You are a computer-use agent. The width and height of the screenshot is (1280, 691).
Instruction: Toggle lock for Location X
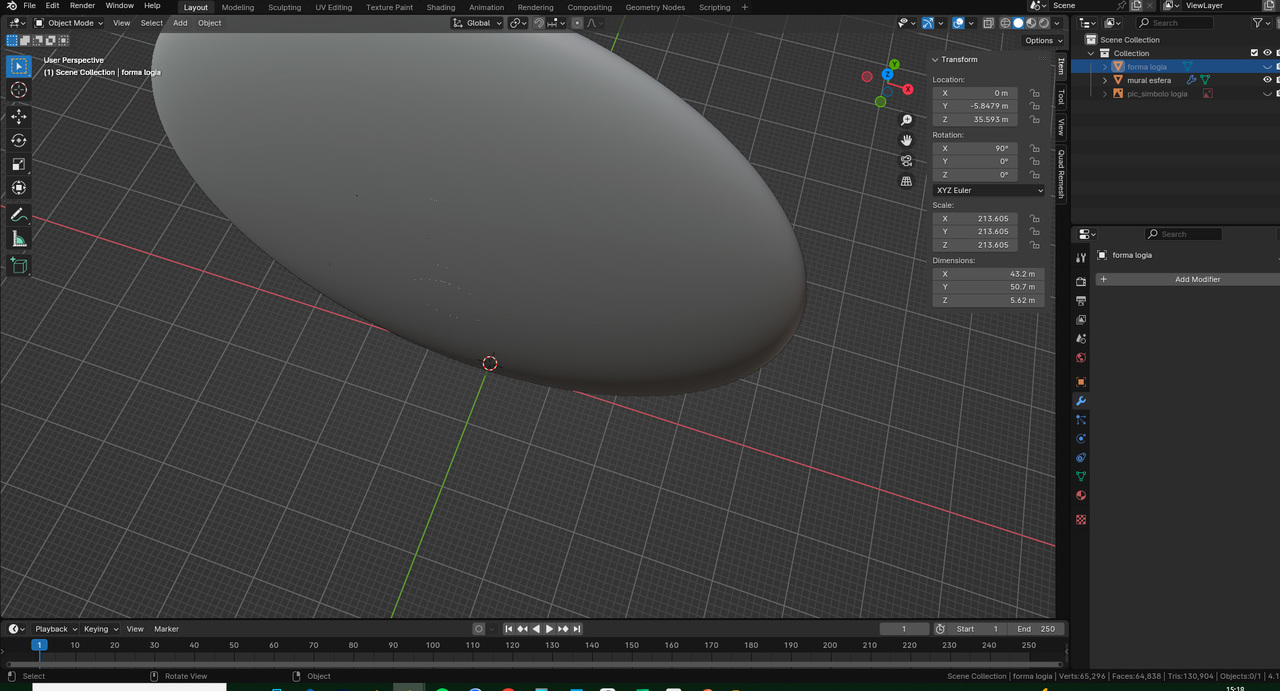[1035, 93]
